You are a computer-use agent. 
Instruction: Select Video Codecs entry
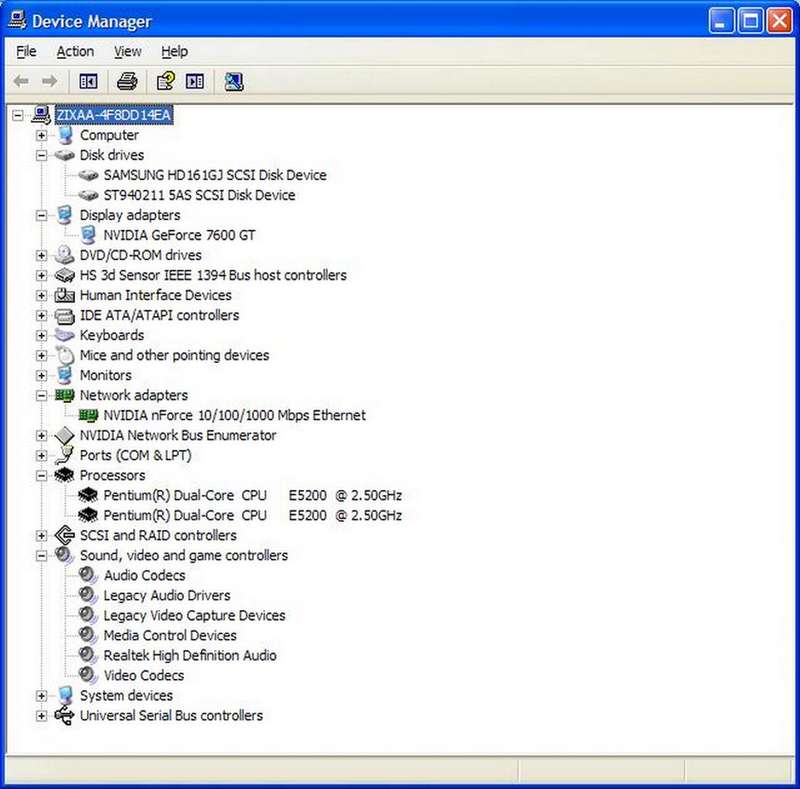tap(144, 676)
